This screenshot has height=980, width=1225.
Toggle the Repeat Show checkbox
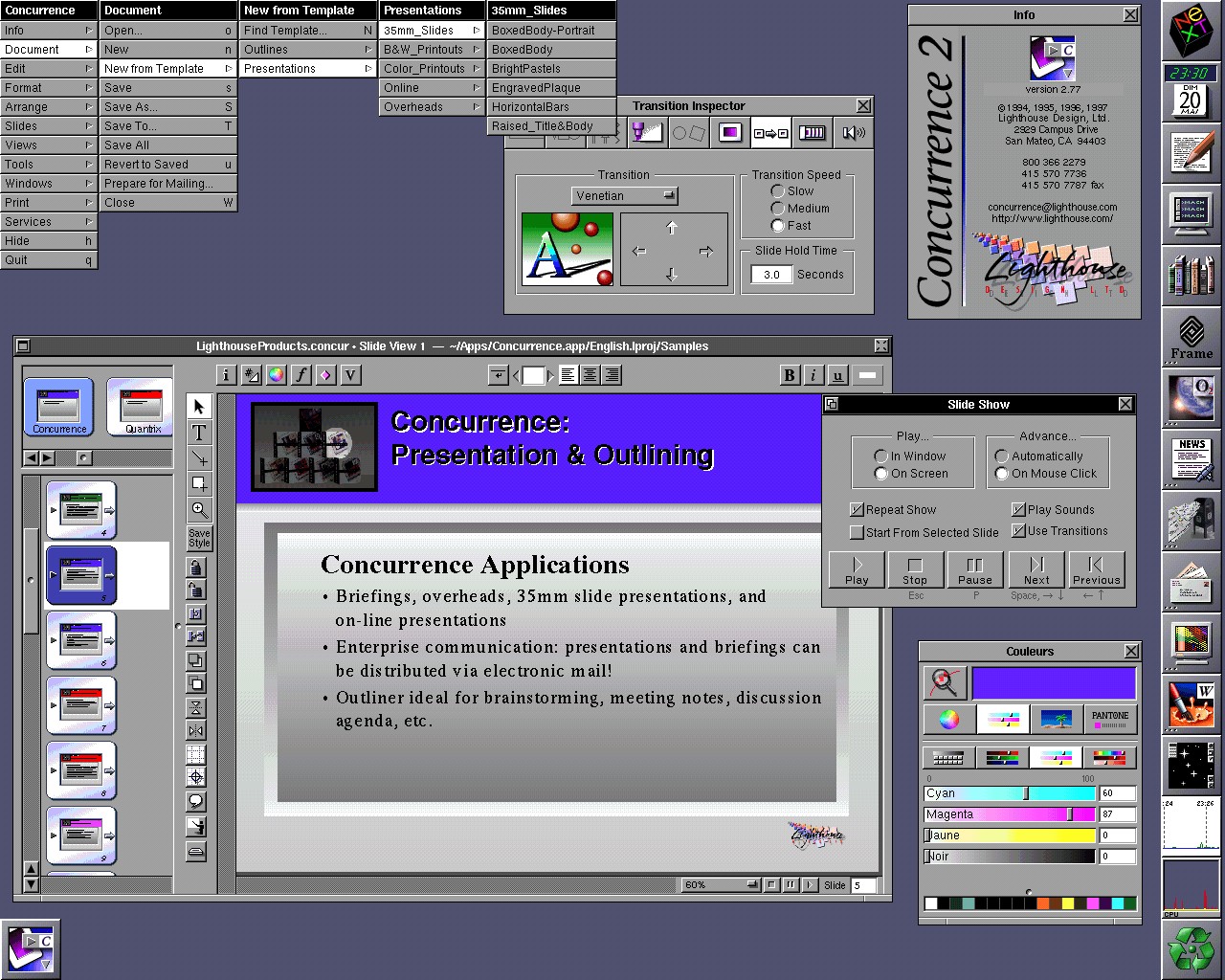(x=857, y=510)
